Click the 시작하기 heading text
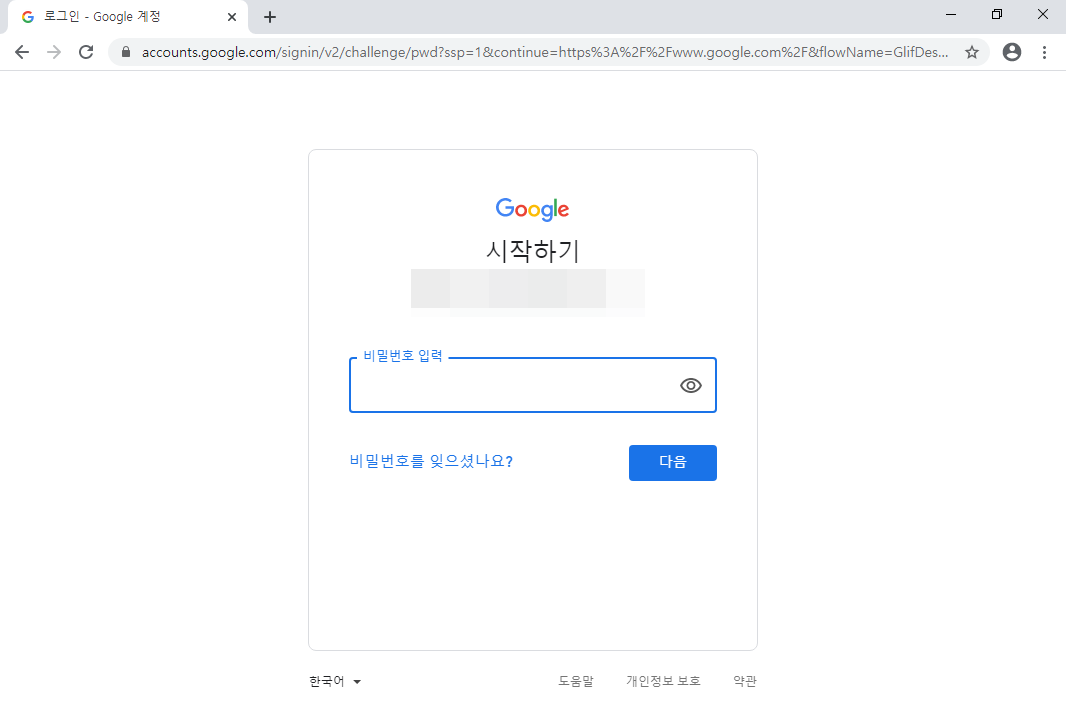Image resolution: width=1066 pixels, height=728 pixels. click(x=533, y=251)
